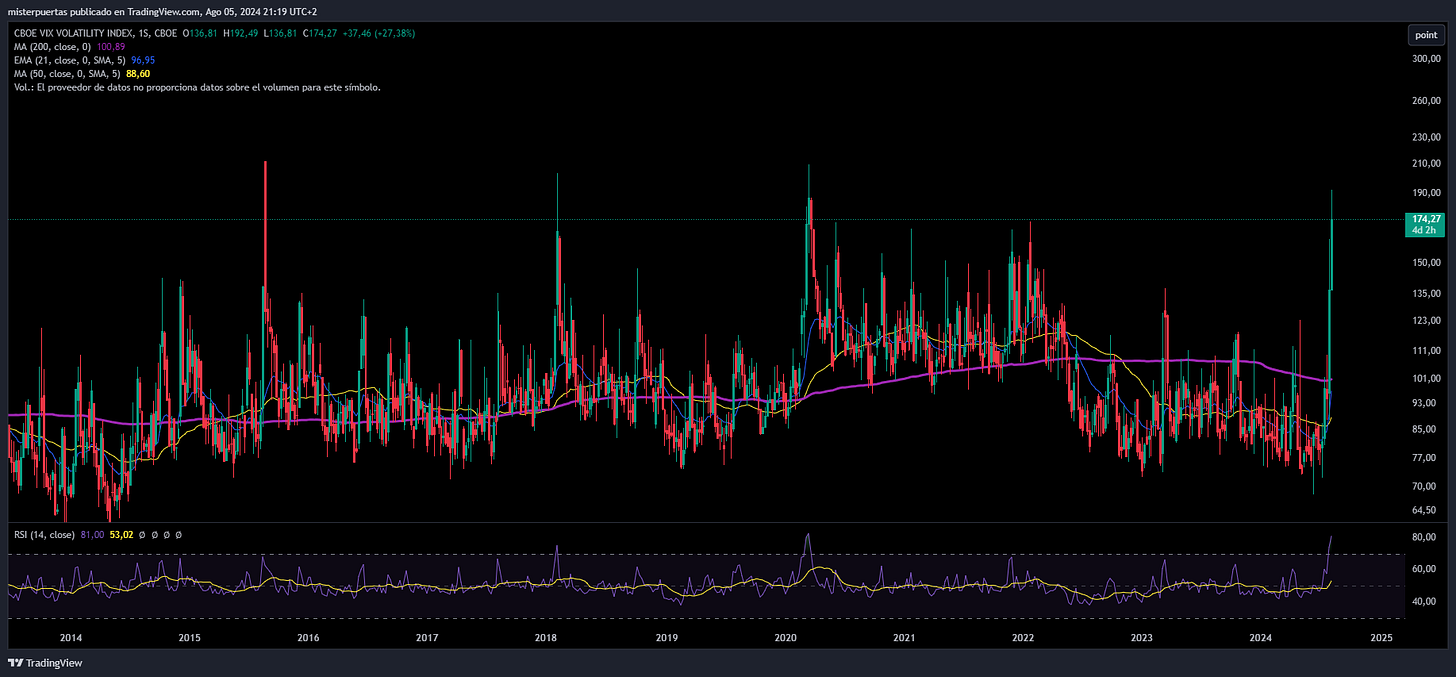Select the RSI (14, close) indicator legend
The image size is (1456, 677).
tap(45, 535)
